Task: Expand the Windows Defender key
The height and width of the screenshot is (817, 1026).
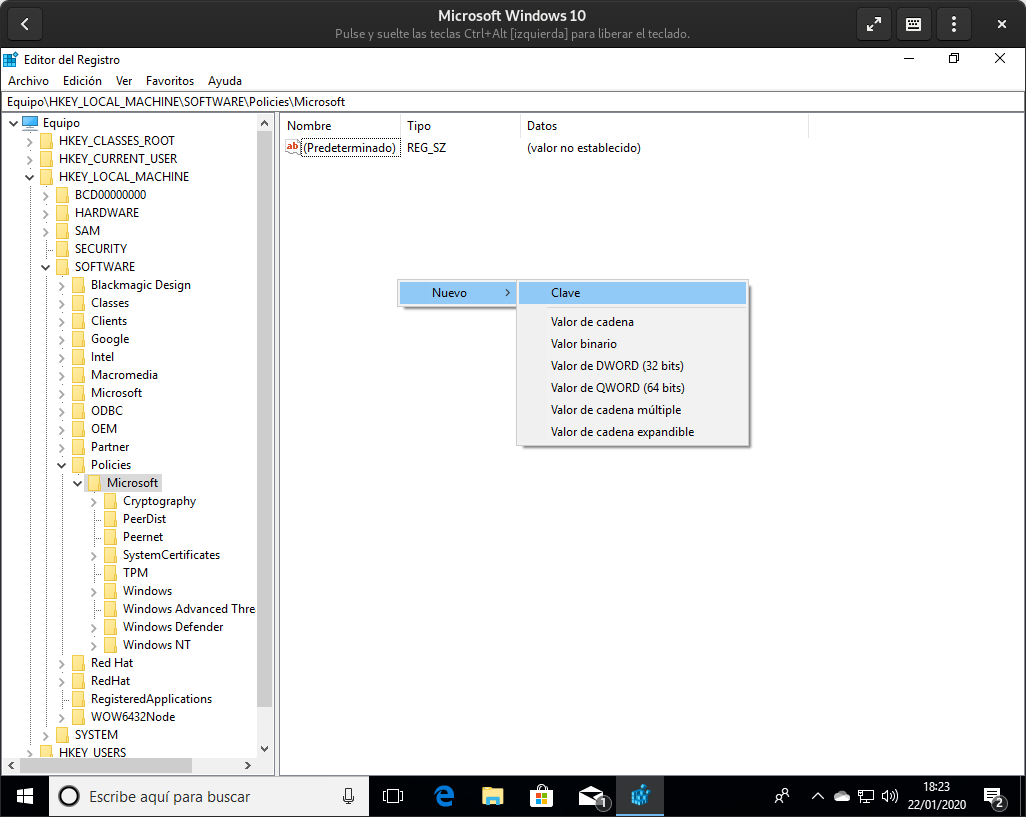Action: pos(94,628)
